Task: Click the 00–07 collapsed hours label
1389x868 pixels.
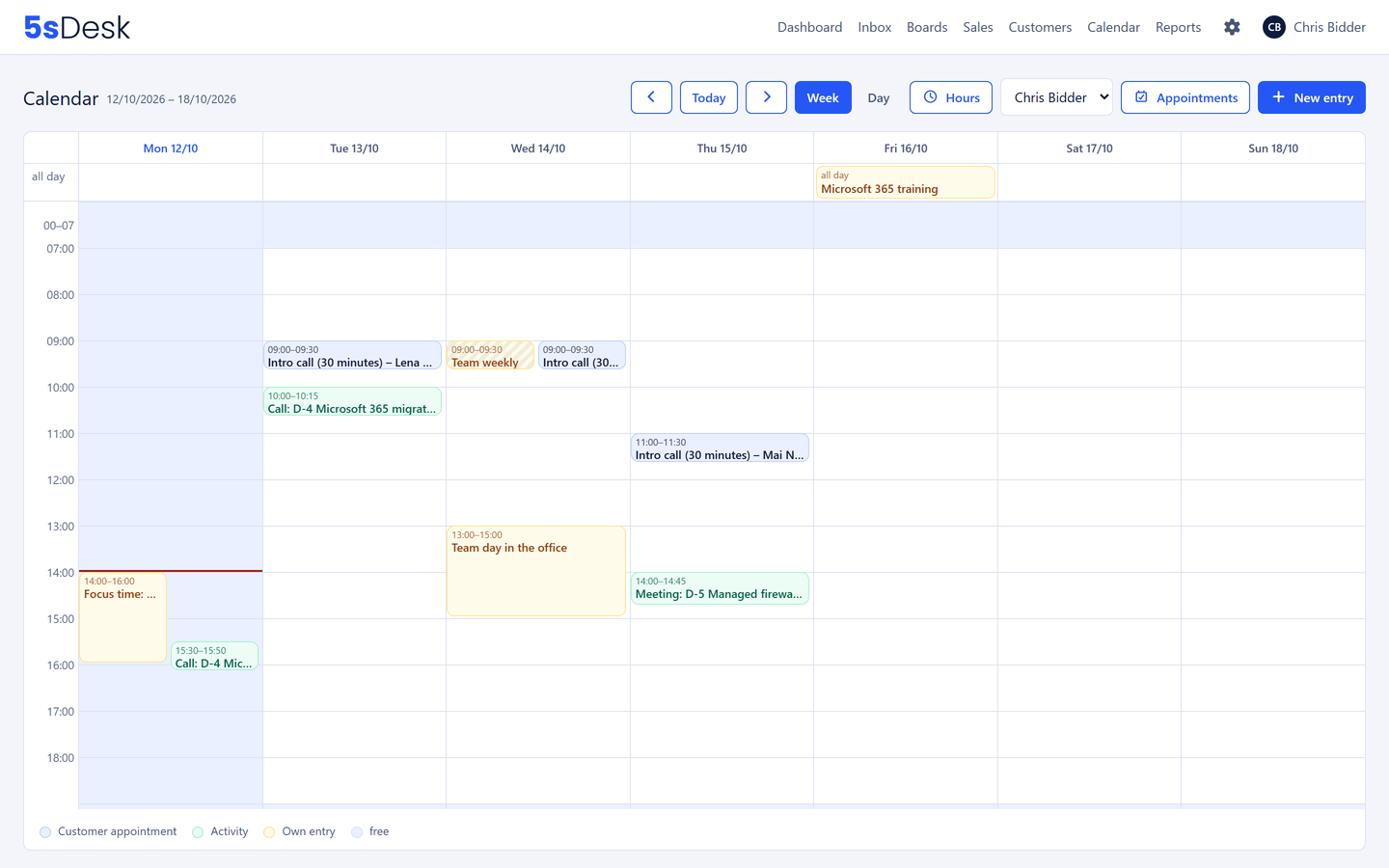Action: [x=58, y=226]
